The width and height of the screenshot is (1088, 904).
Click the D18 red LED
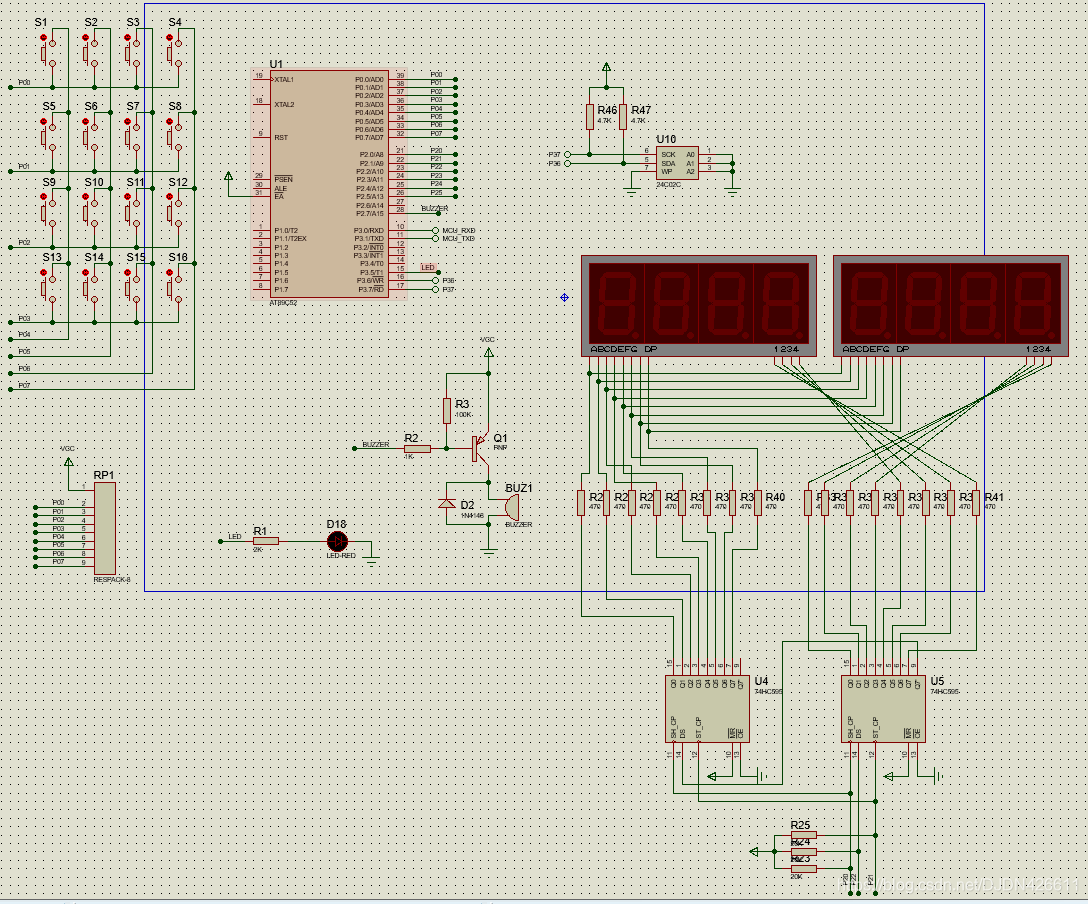click(338, 541)
